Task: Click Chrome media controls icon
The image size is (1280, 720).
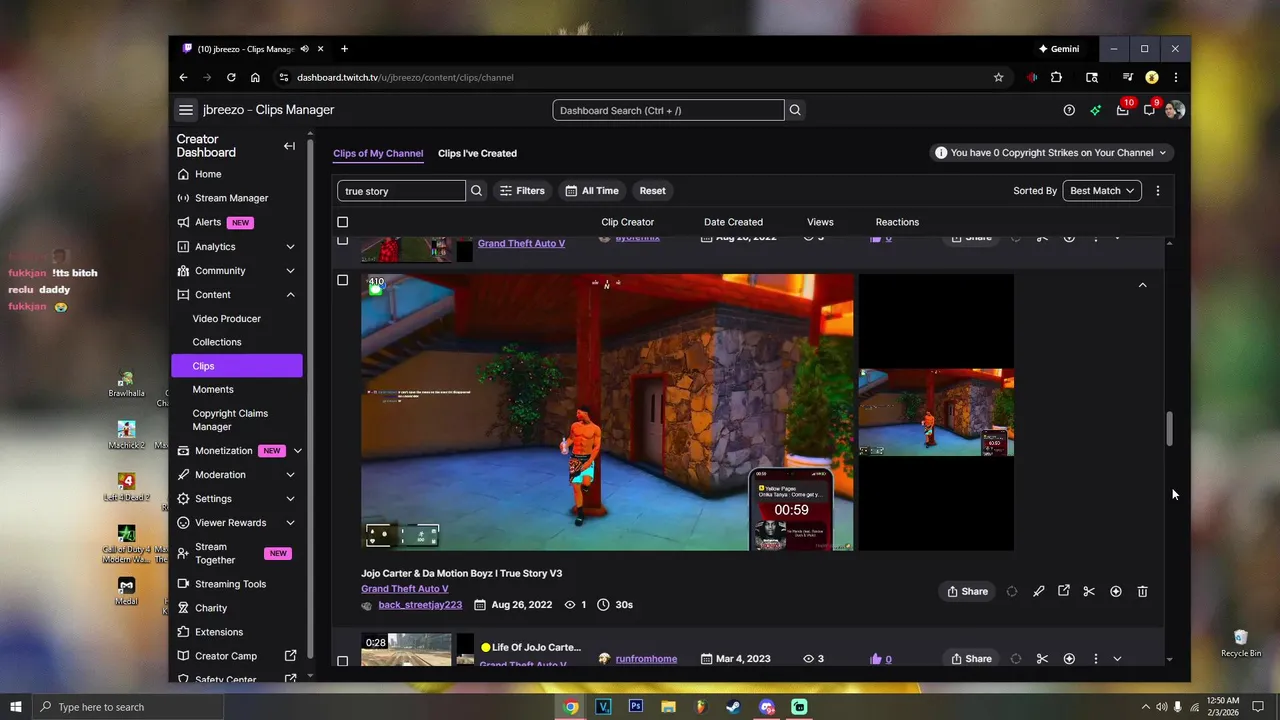Action: click(1127, 77)
